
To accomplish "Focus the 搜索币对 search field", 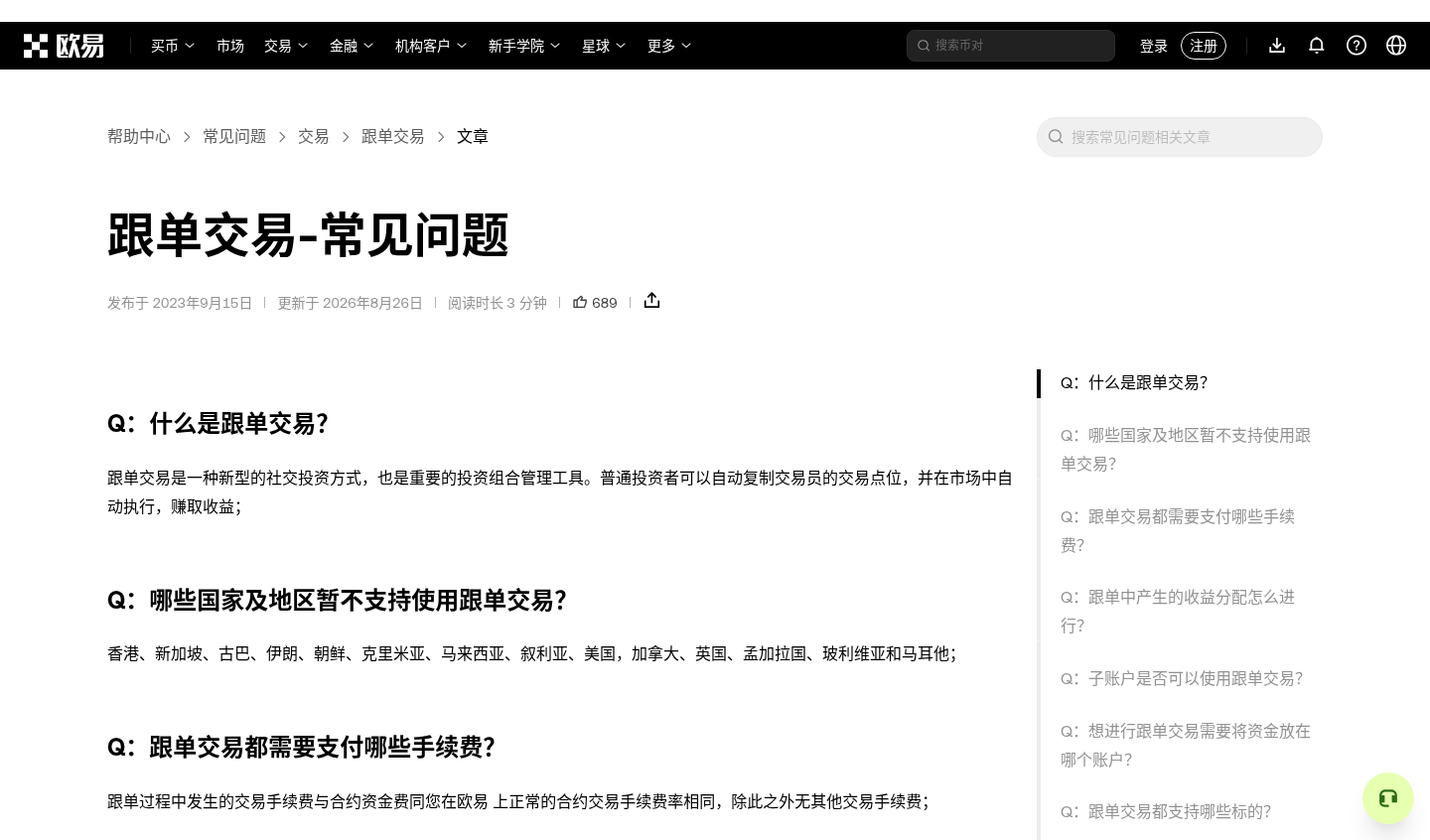I will [1011, 46].
